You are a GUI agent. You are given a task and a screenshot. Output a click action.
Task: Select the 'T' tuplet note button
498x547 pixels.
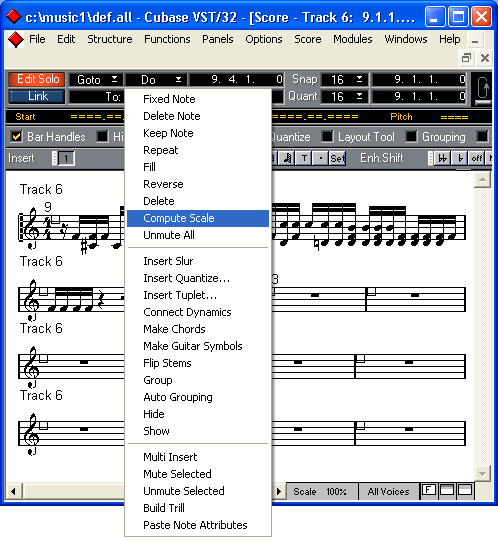click(x=304, y=158)
